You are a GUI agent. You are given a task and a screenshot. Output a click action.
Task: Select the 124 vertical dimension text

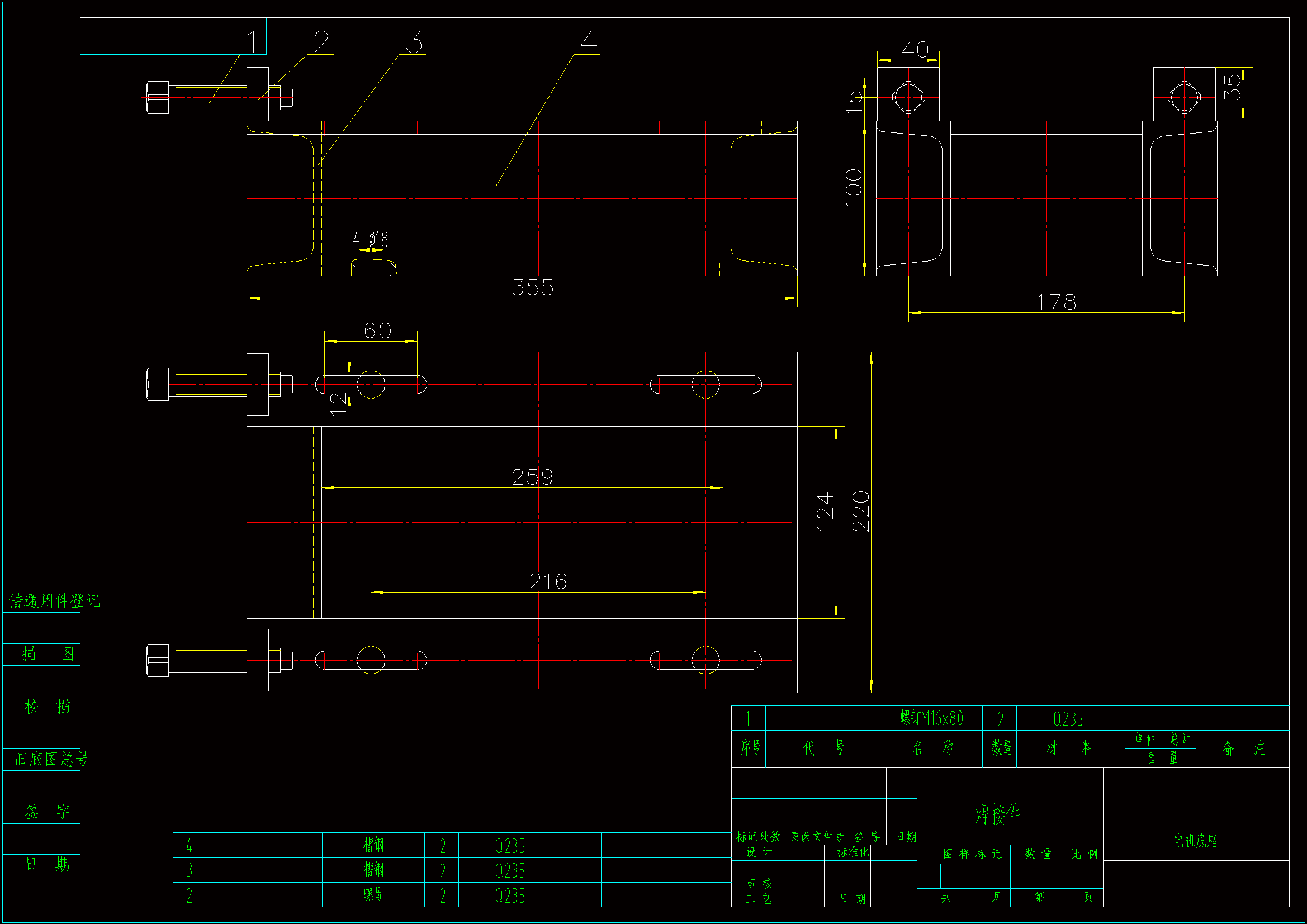(x=825, y=513)
